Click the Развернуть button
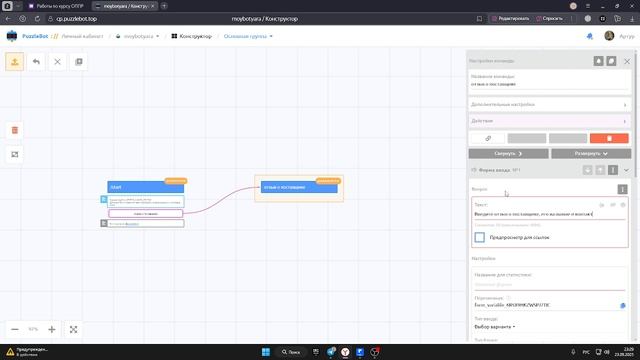 [x=591, y=153]
